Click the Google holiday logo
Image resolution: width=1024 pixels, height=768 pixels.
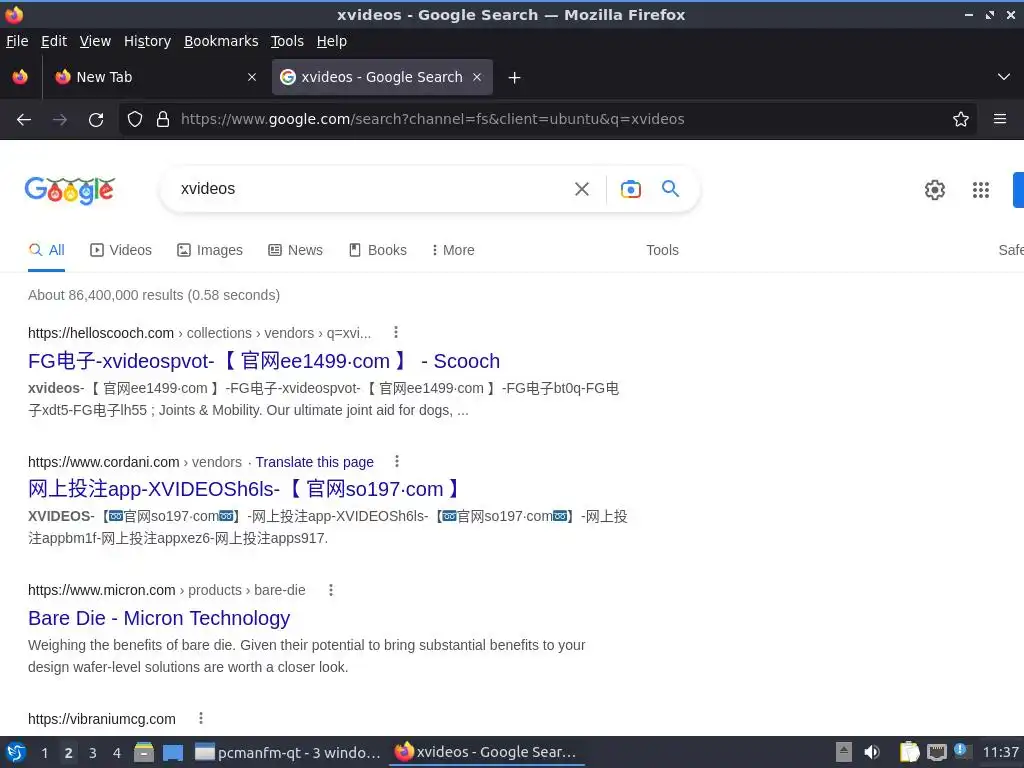[70, 190]
